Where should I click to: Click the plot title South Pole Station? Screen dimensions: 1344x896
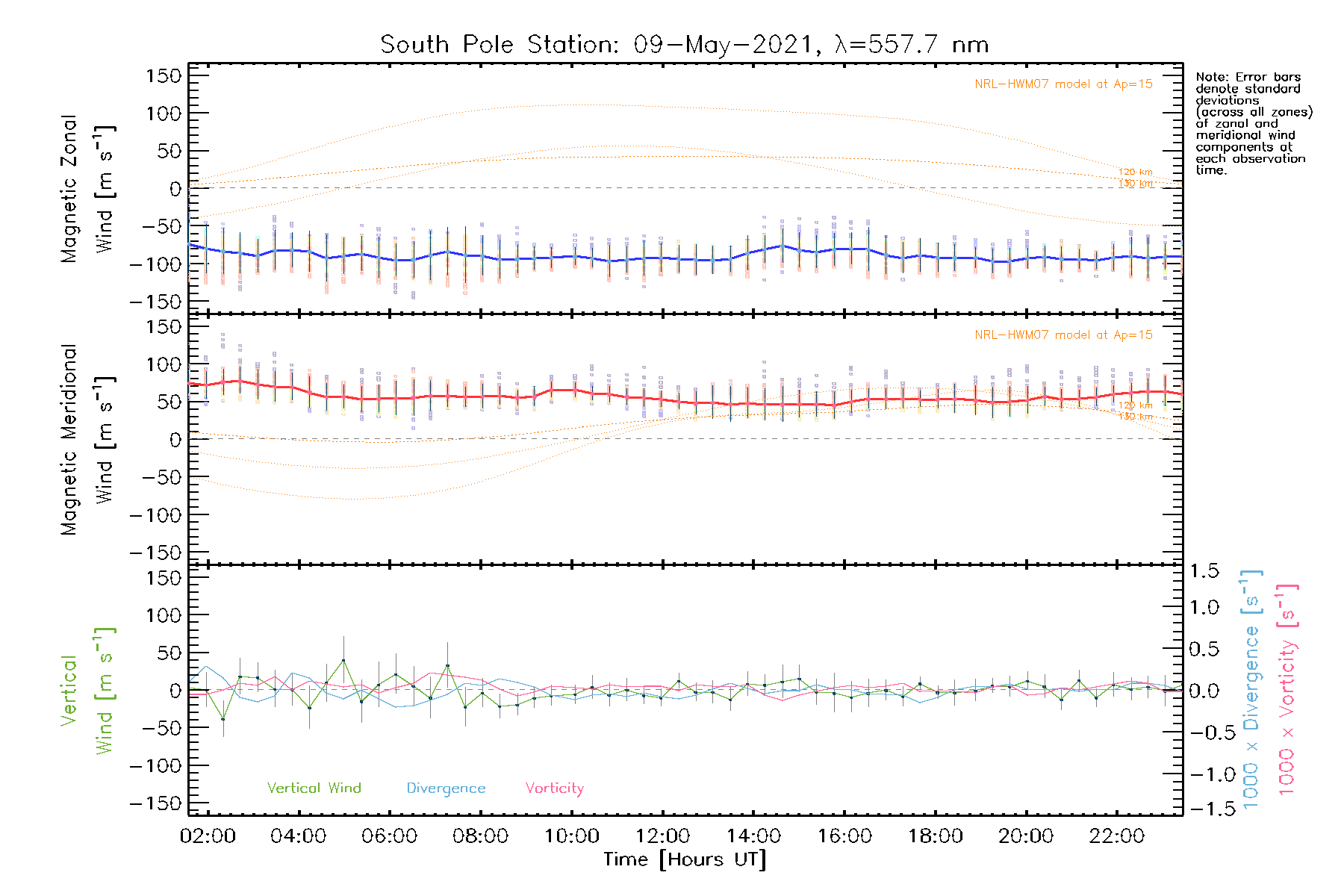click(684, 45)
